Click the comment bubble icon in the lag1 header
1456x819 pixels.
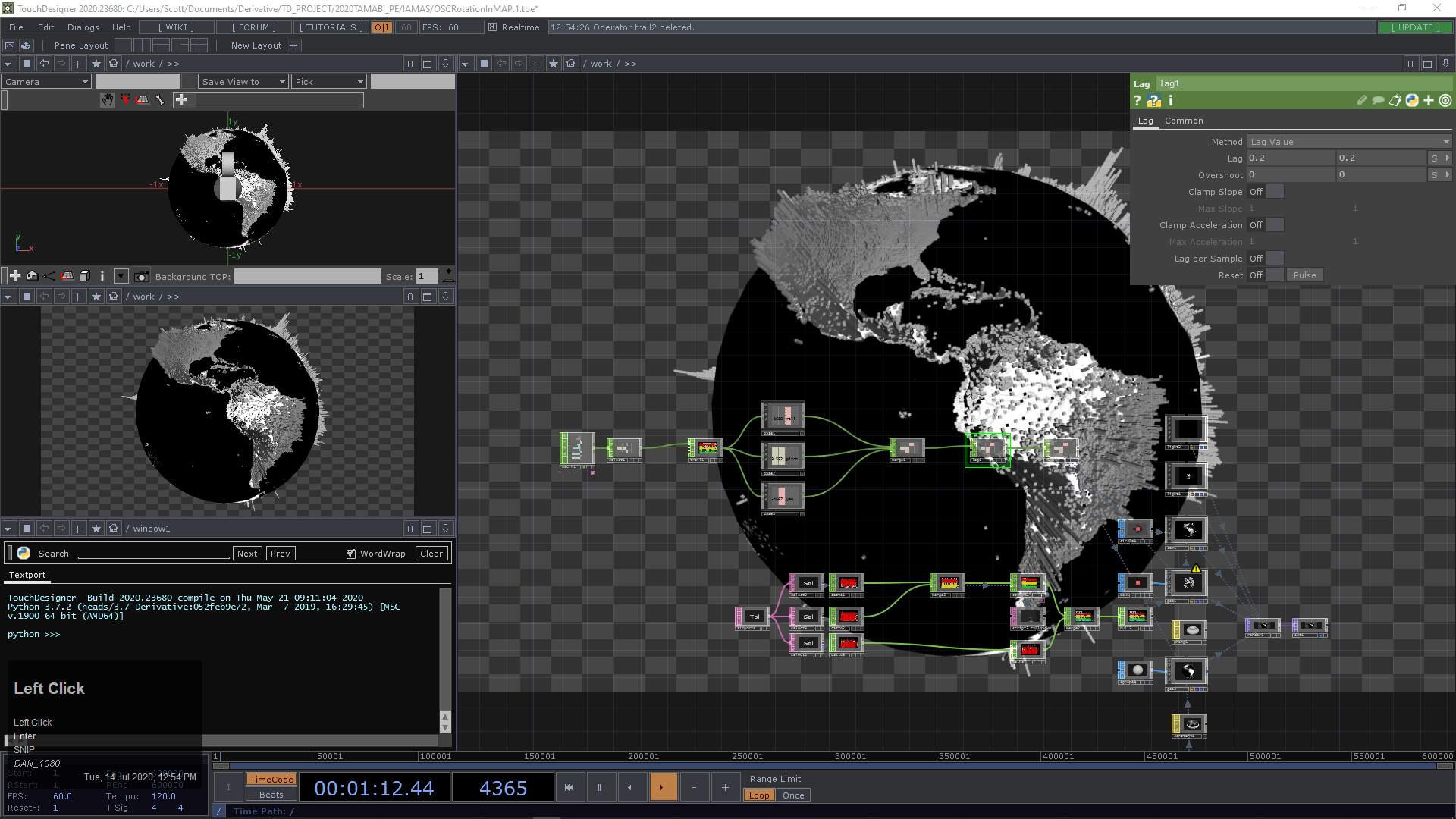(x=1378, y=101)
